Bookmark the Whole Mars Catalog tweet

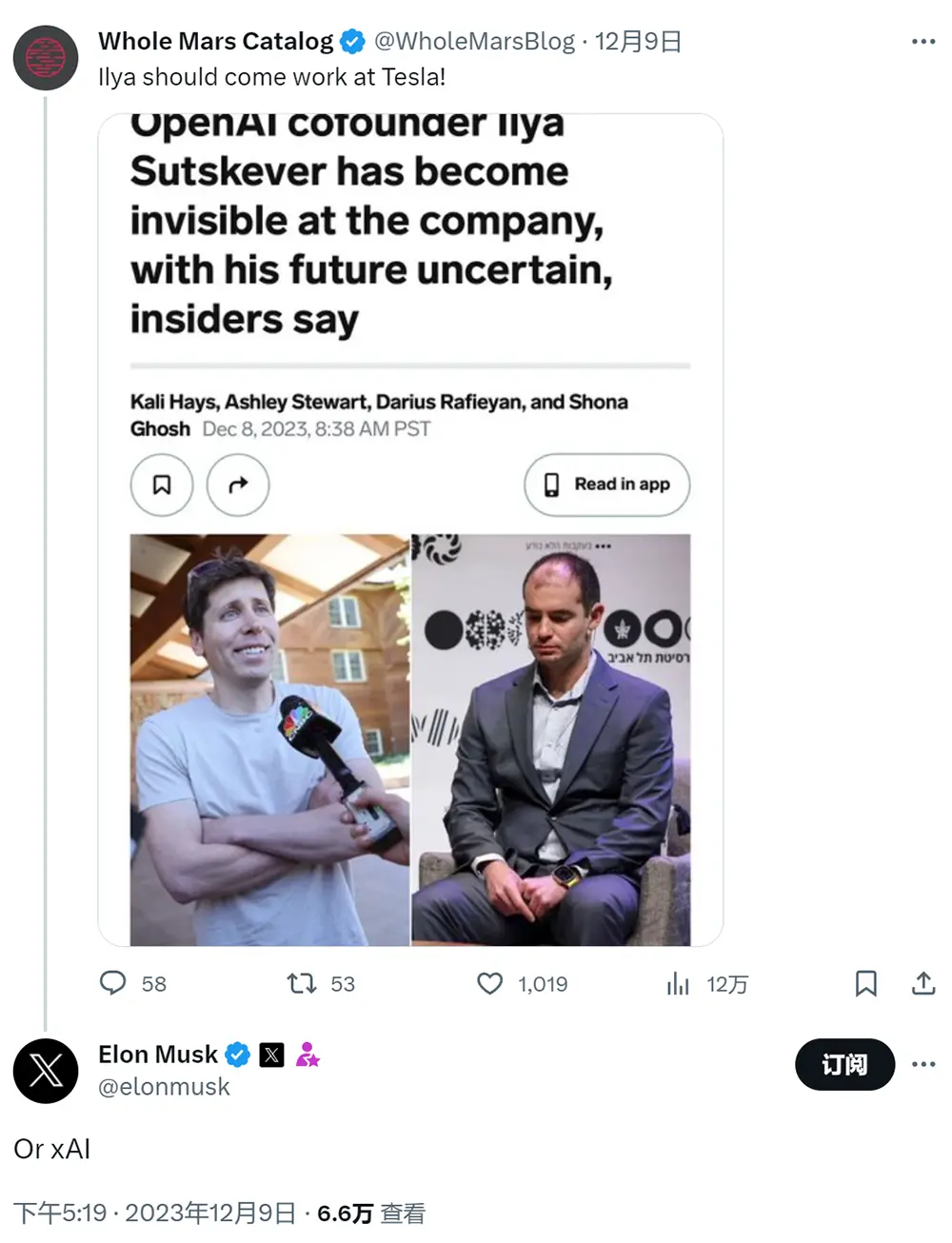coord(865,983)
